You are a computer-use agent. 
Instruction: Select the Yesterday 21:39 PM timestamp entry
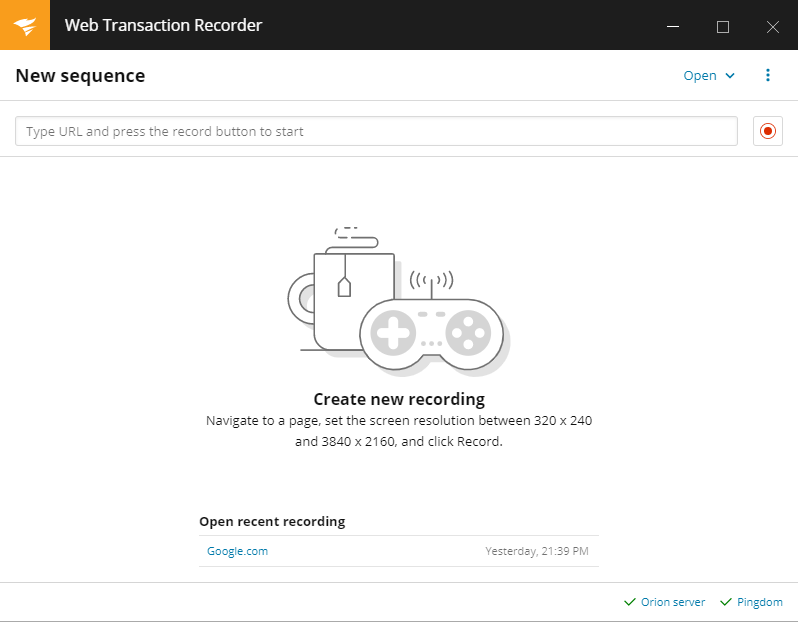click(x=537, y=551)
